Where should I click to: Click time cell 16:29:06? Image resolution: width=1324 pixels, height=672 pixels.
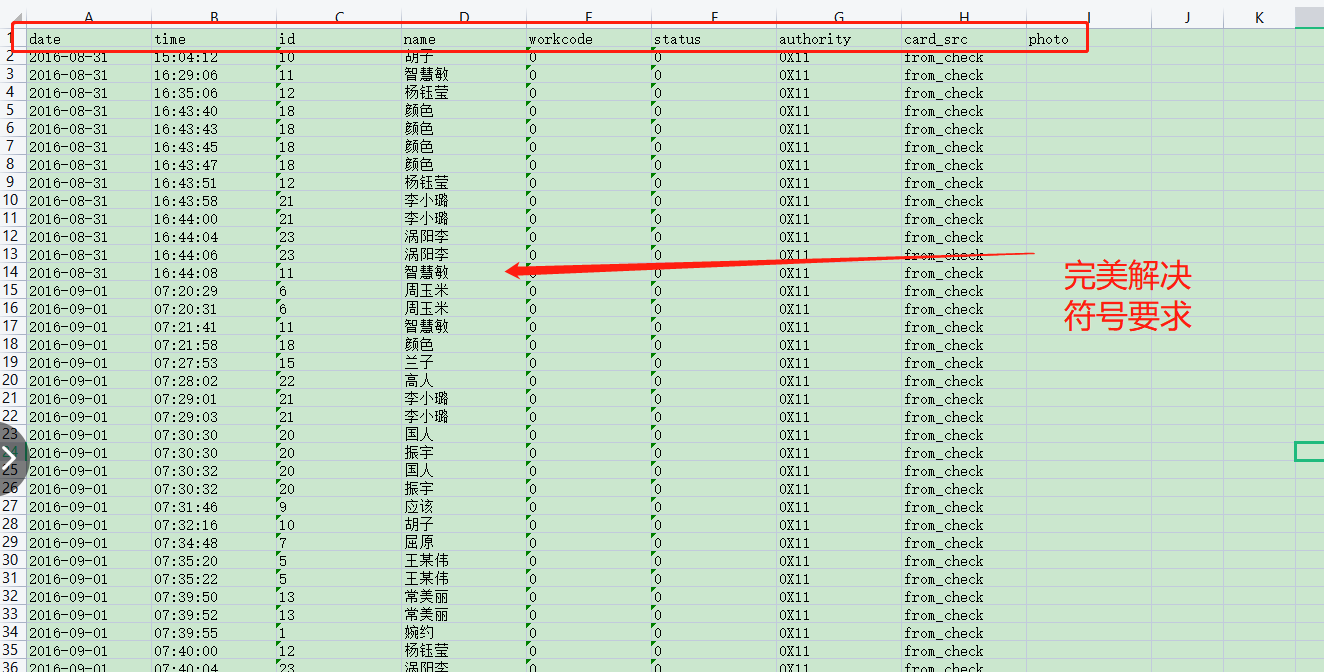coord(214,75)
